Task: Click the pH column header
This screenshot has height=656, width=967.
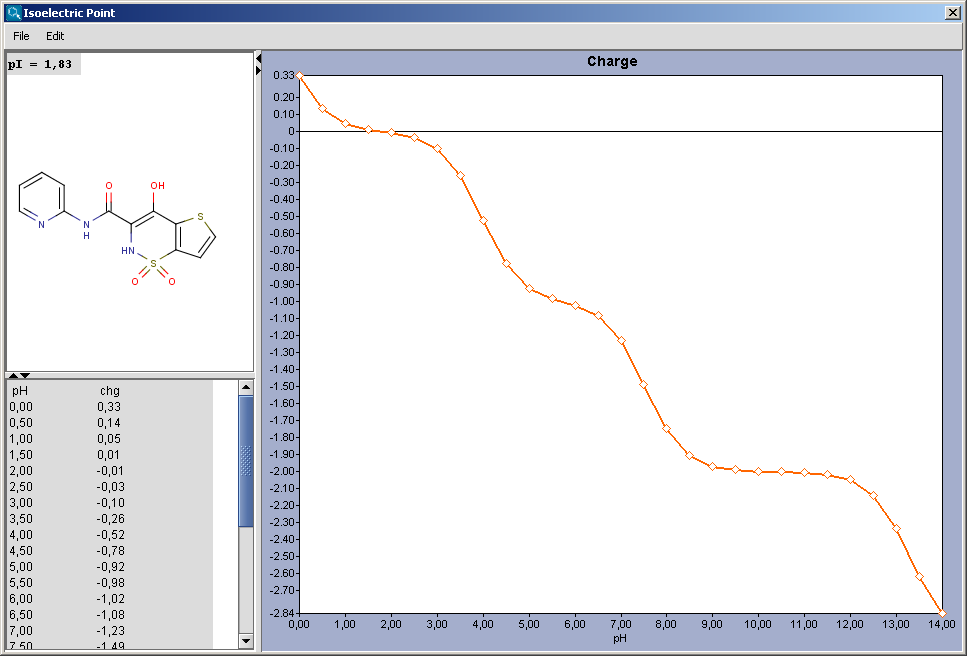Action: click(18, 390)
